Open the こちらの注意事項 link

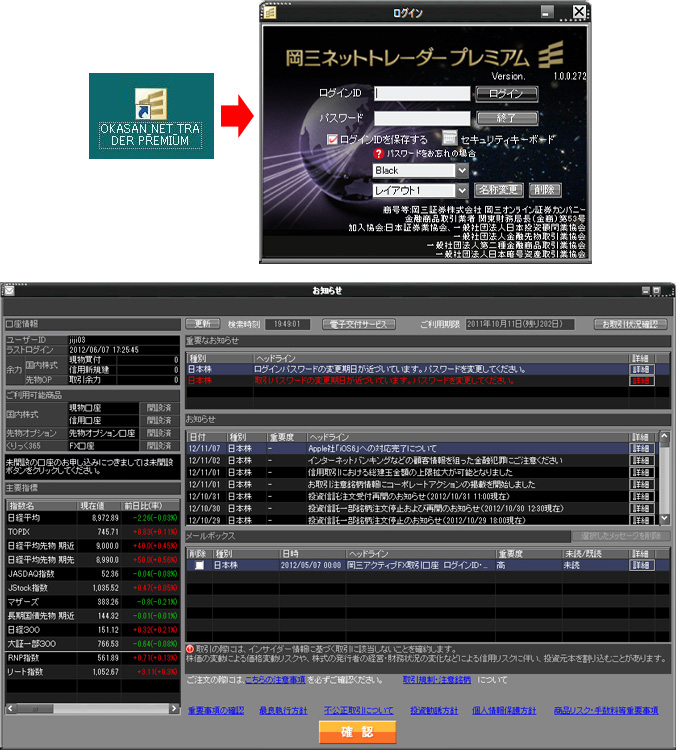[x=275, y=680]
